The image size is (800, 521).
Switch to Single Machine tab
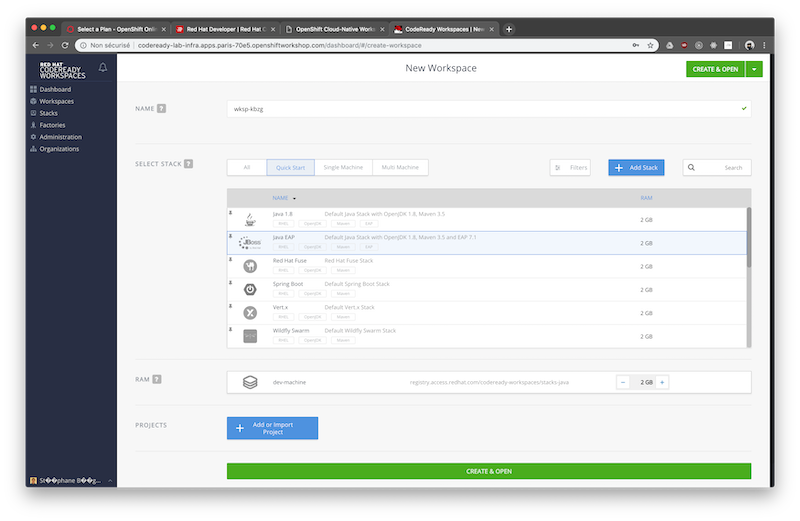(343, 167)
